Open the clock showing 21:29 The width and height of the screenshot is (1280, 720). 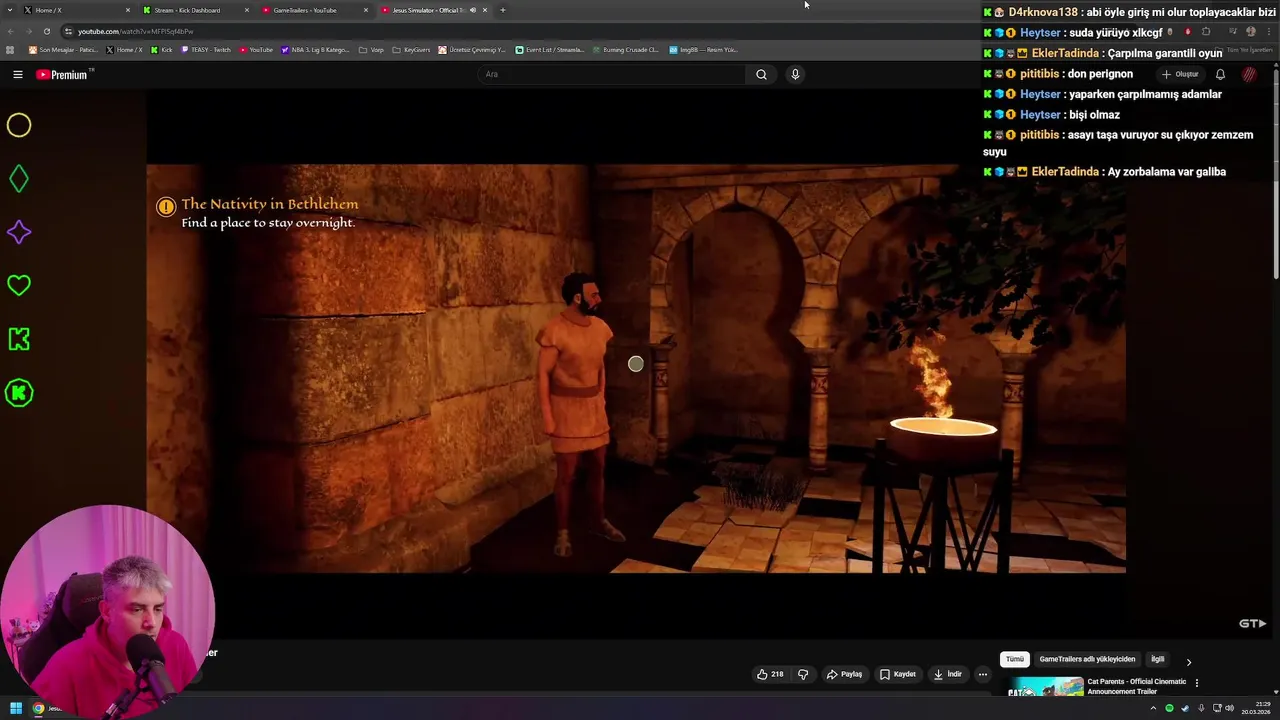(x=1255, y=708)
